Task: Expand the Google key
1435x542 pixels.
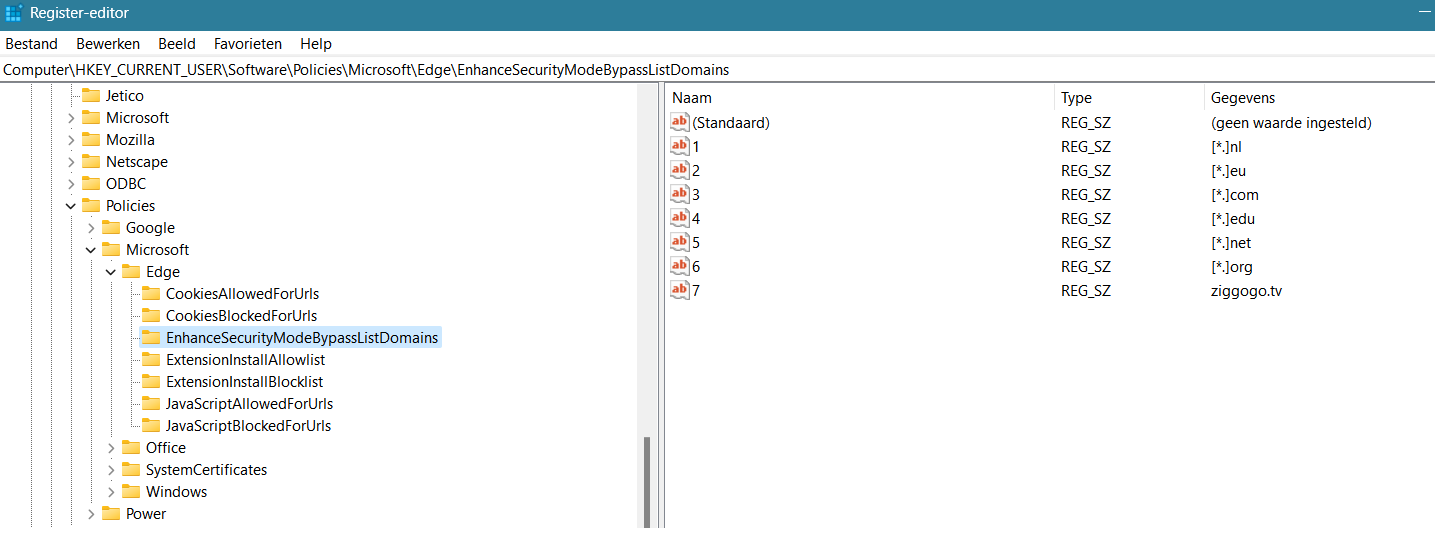Action: click(91, 228)
